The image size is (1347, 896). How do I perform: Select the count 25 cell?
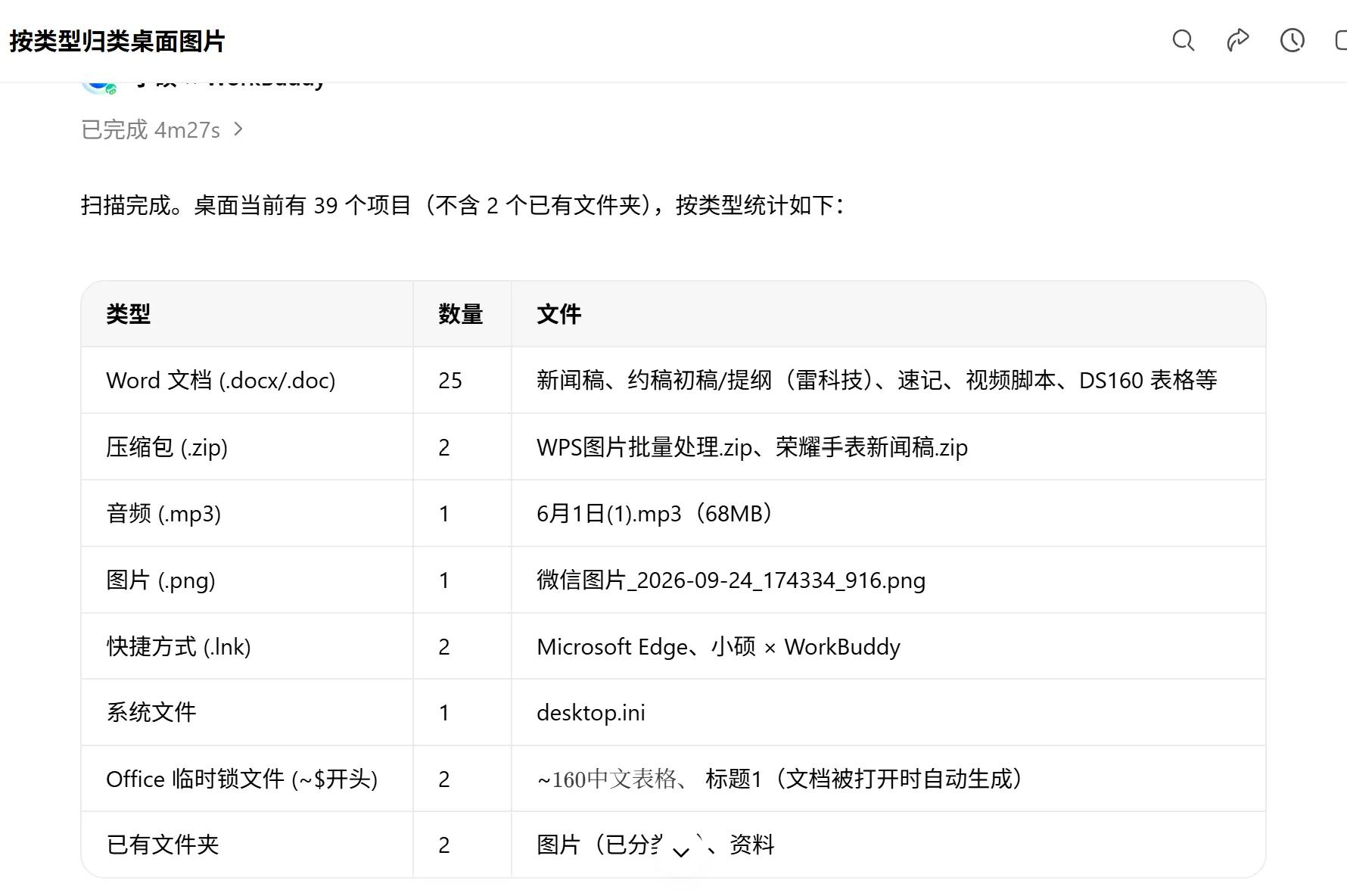click(462, 380)
